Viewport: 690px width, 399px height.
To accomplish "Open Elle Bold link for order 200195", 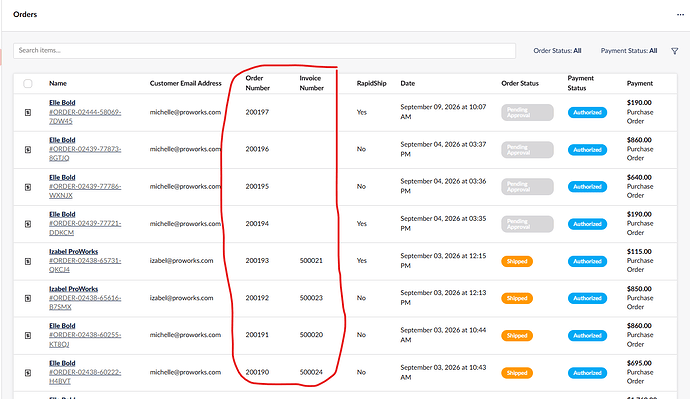I will point(62,177).
